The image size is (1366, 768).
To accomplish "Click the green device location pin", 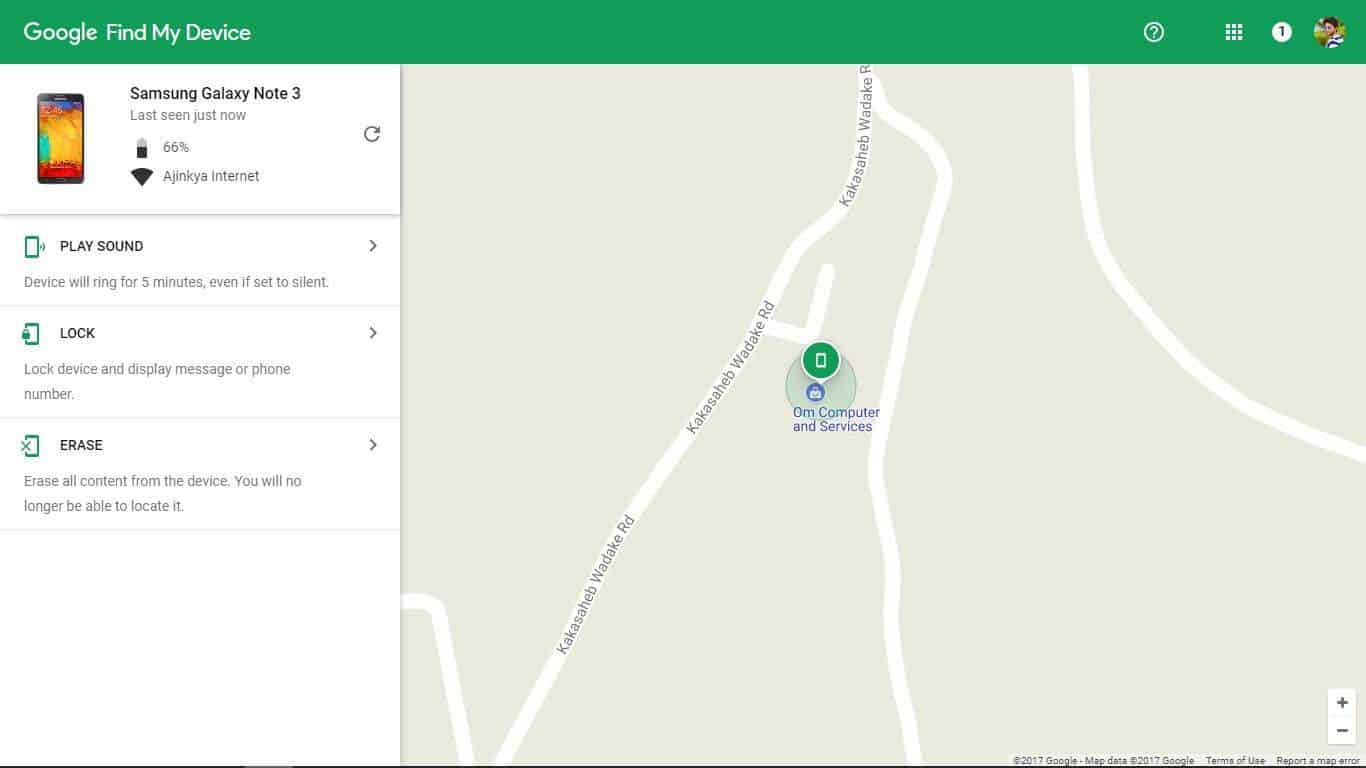I will tap(821, 360).
